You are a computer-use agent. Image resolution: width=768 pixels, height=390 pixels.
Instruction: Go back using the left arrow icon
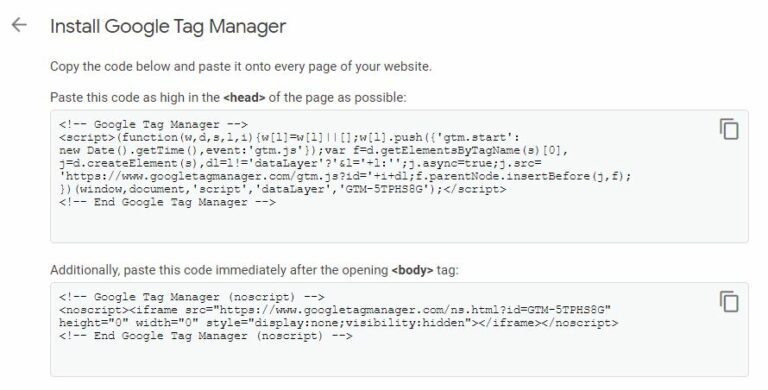point(19,25)
